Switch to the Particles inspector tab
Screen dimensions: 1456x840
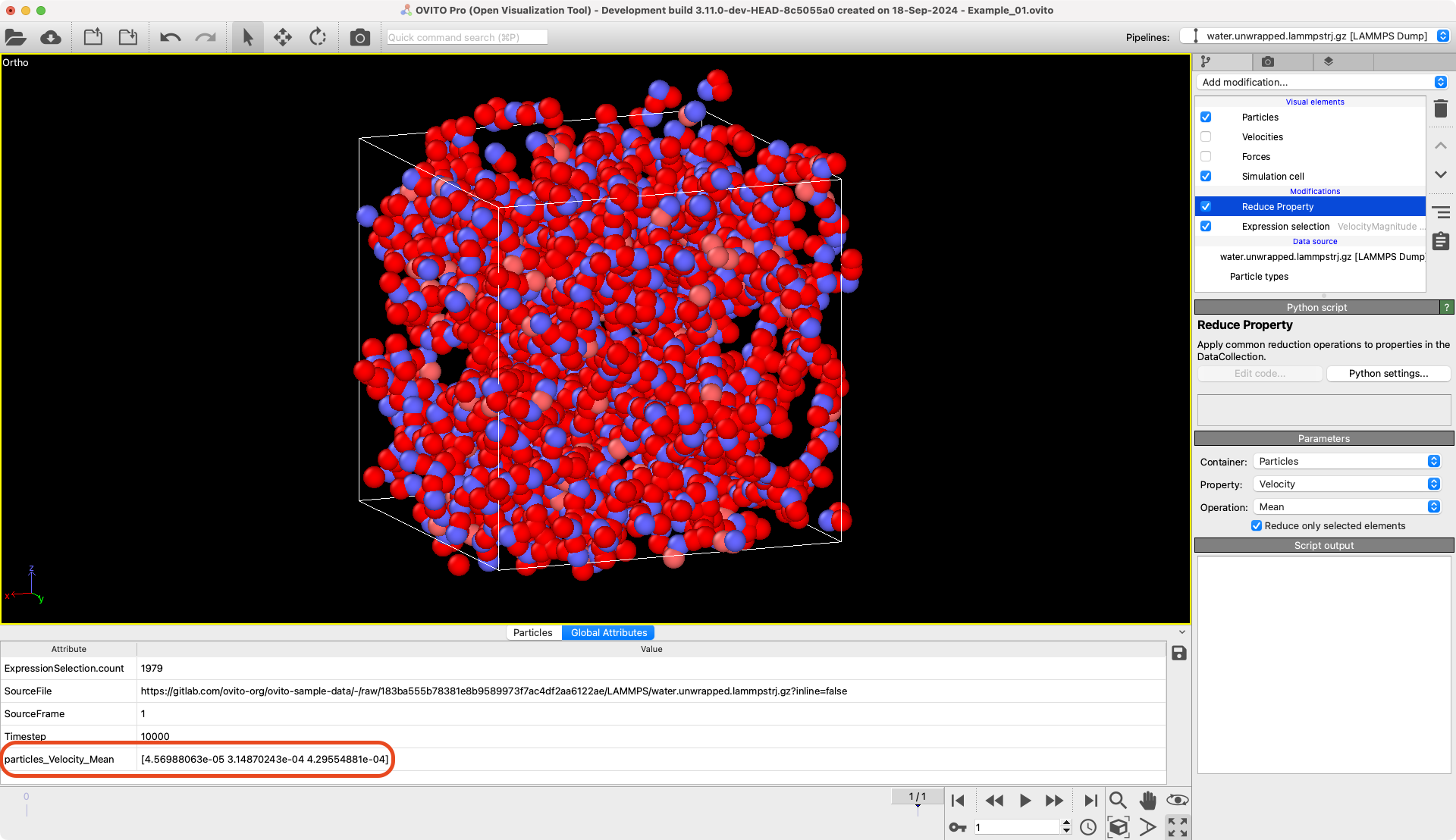click(532, 633)
